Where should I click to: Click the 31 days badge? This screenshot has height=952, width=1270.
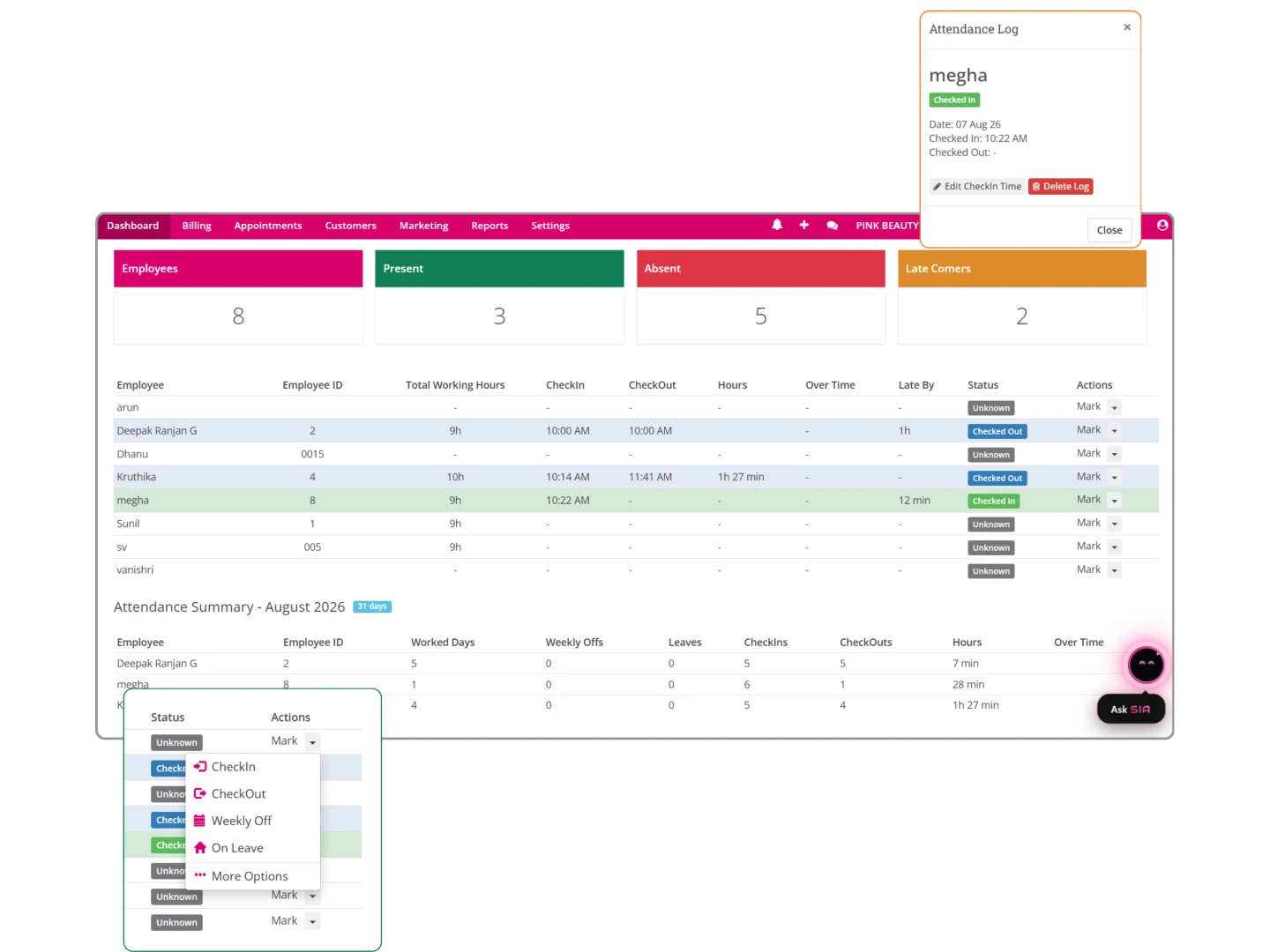372,606
